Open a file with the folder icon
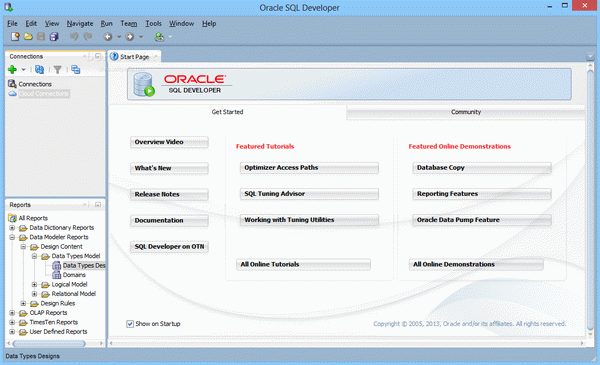Viewport: 600px width, 365px height. [x=28, y=37]
